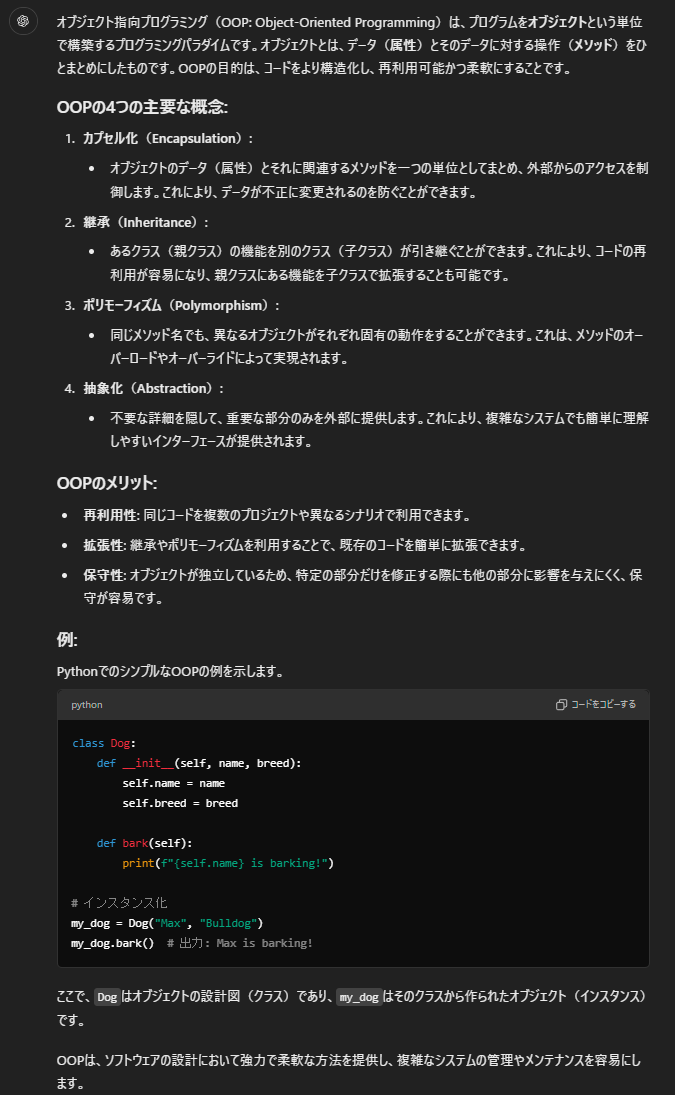
Task: Select the 継承 (Inheritance) list item
Action: pyautogui.click(x=146, y=222)
